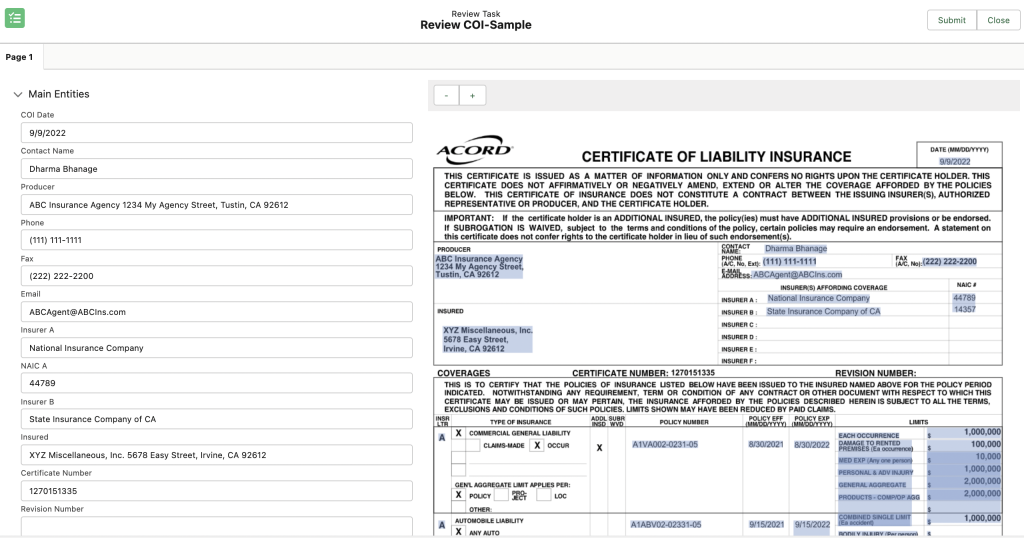Click automobile policy effective date 9/15/2021
Screen dimensions: 1024x538
click(766, 524)
